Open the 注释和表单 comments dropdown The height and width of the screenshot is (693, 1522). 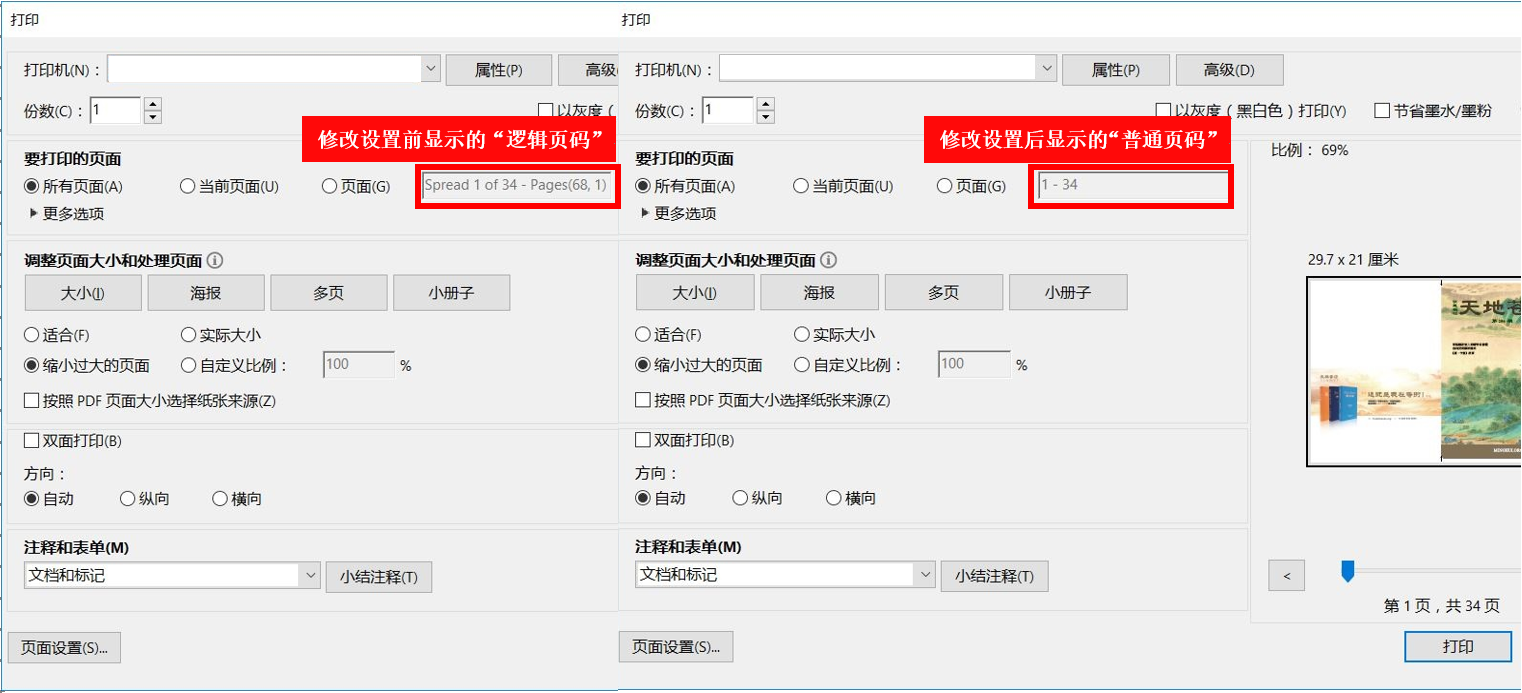point(924,576)
